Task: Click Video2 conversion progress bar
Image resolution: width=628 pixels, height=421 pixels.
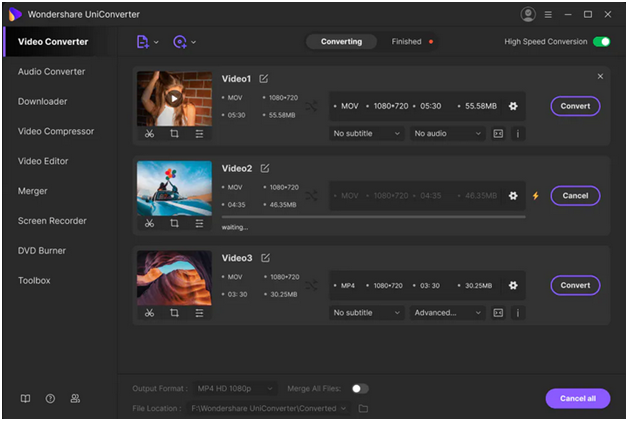Action: 373,217
